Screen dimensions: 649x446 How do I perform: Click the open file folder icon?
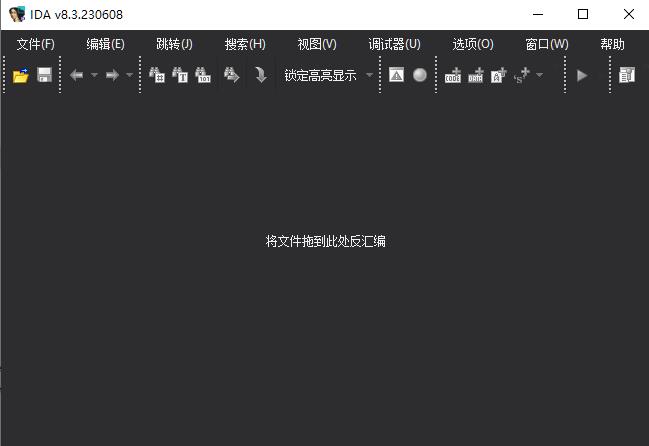[21, 75]
